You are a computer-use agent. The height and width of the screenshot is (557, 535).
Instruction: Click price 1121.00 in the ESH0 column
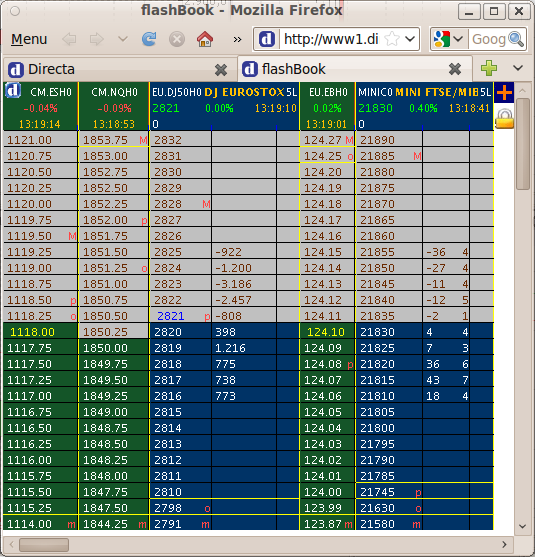tap(29, 140)
